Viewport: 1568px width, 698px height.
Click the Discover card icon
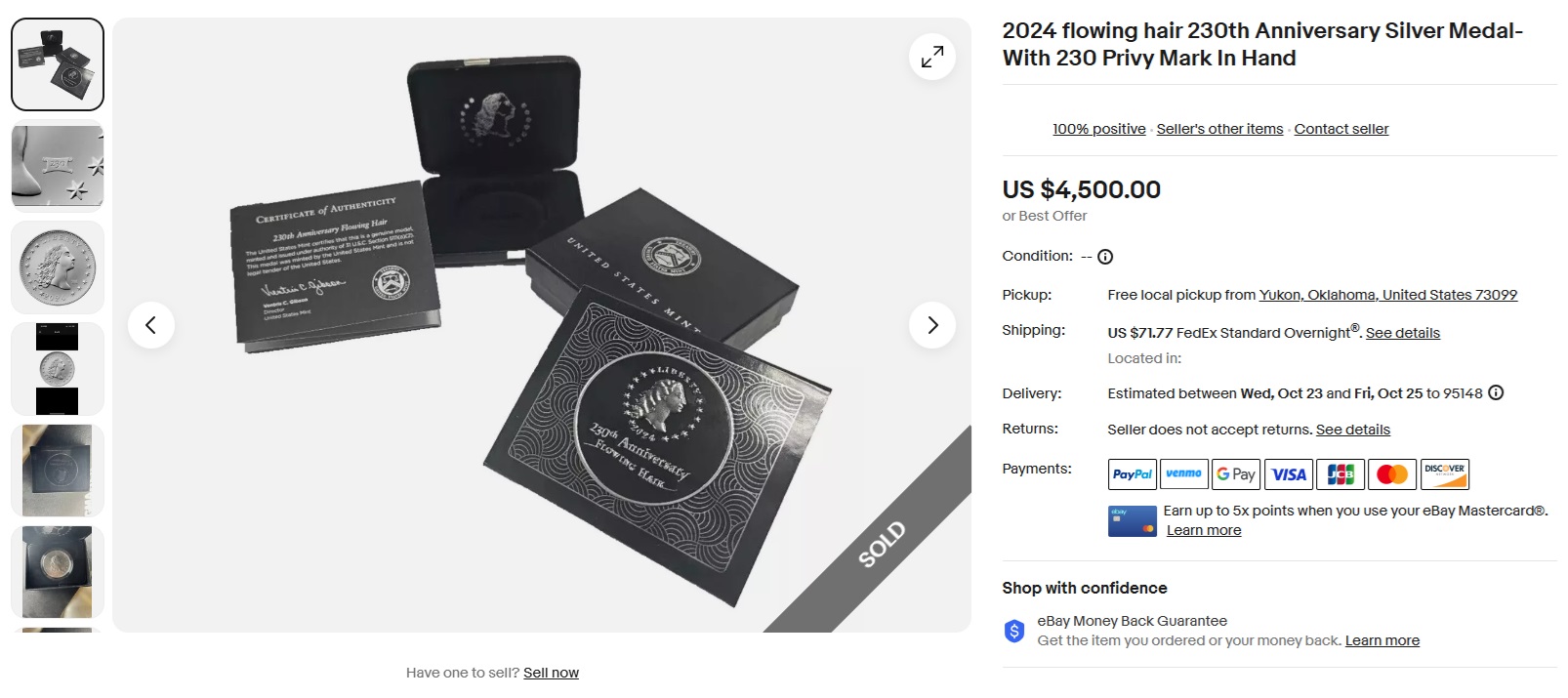click(x=1444, y=474)
